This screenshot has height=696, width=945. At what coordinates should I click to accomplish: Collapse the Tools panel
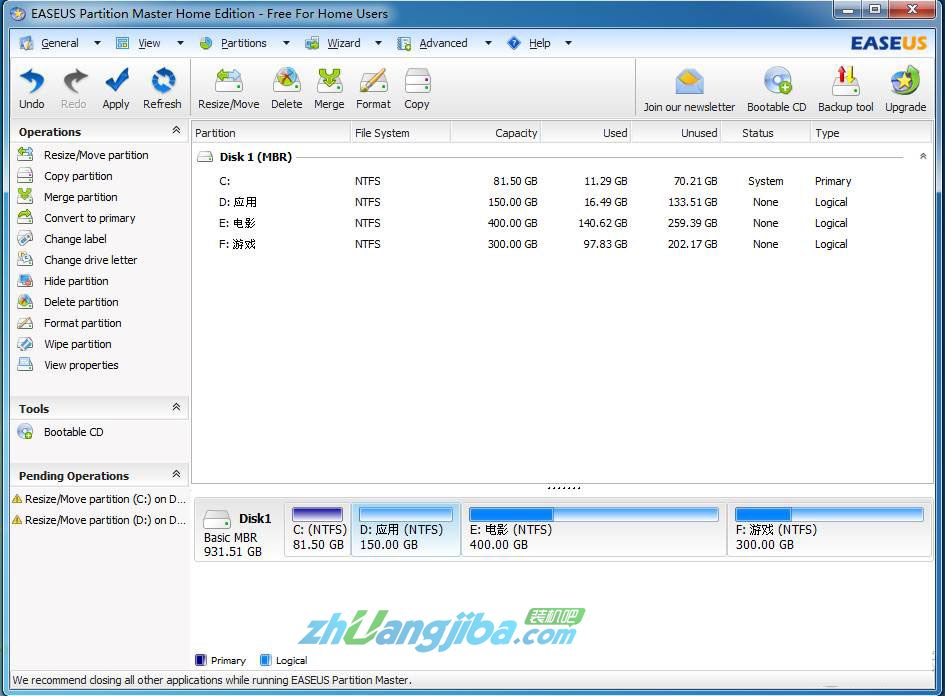[x=176, y=408]
